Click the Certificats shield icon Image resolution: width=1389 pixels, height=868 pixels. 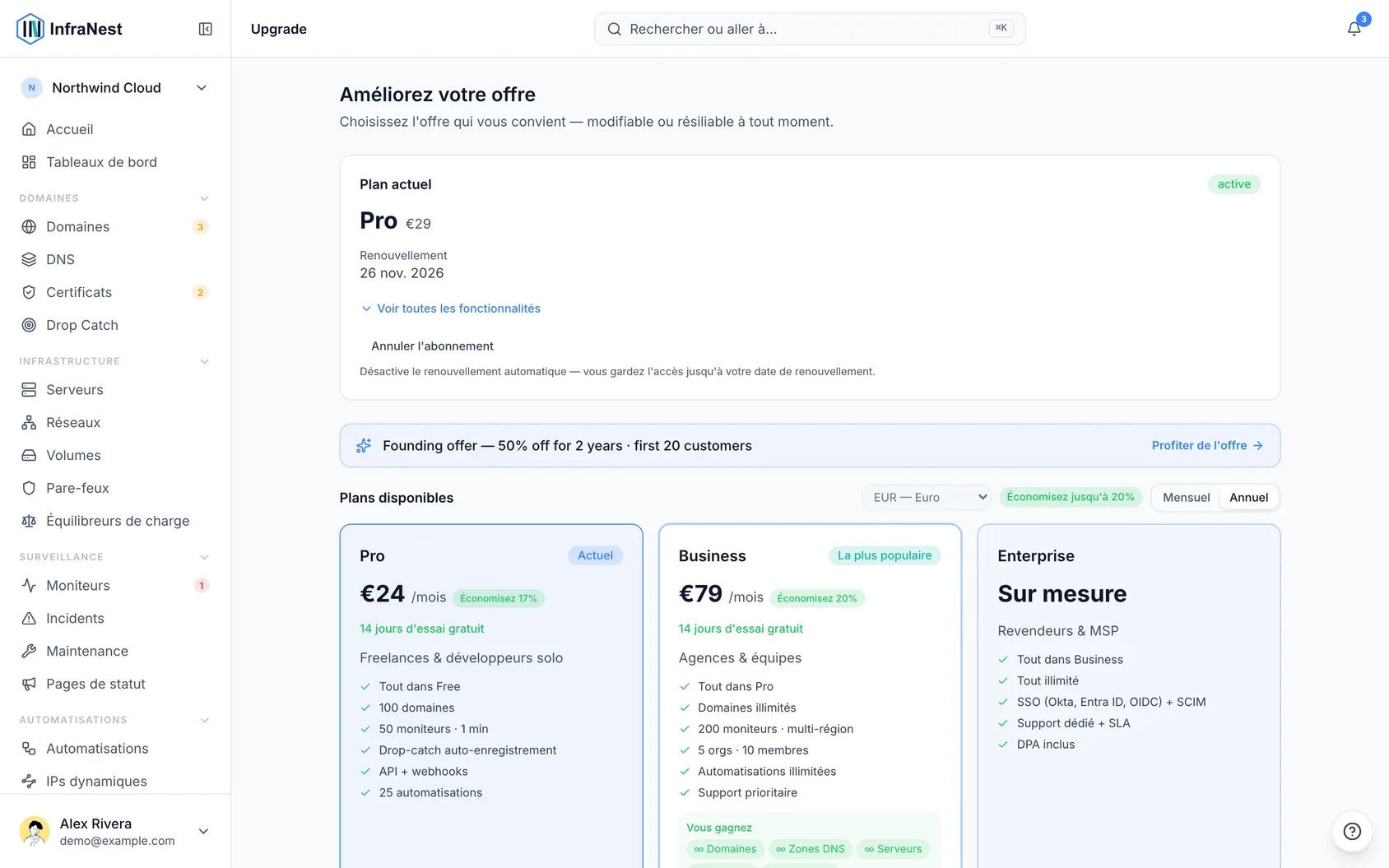[x=29, y=292]
